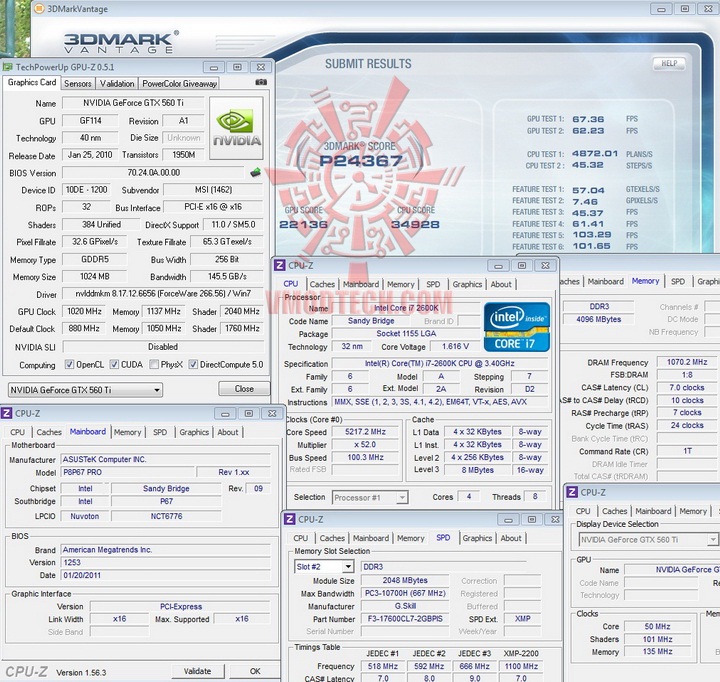The image size is (720, 682).
Task: Click the Specification field i7-2600K CPU
Action: point(439,363)
